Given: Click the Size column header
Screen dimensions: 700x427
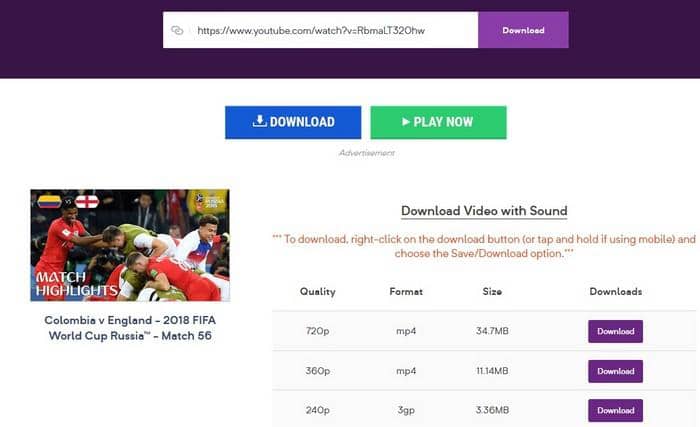Looking at the screenshot, I should coord(492,292).
